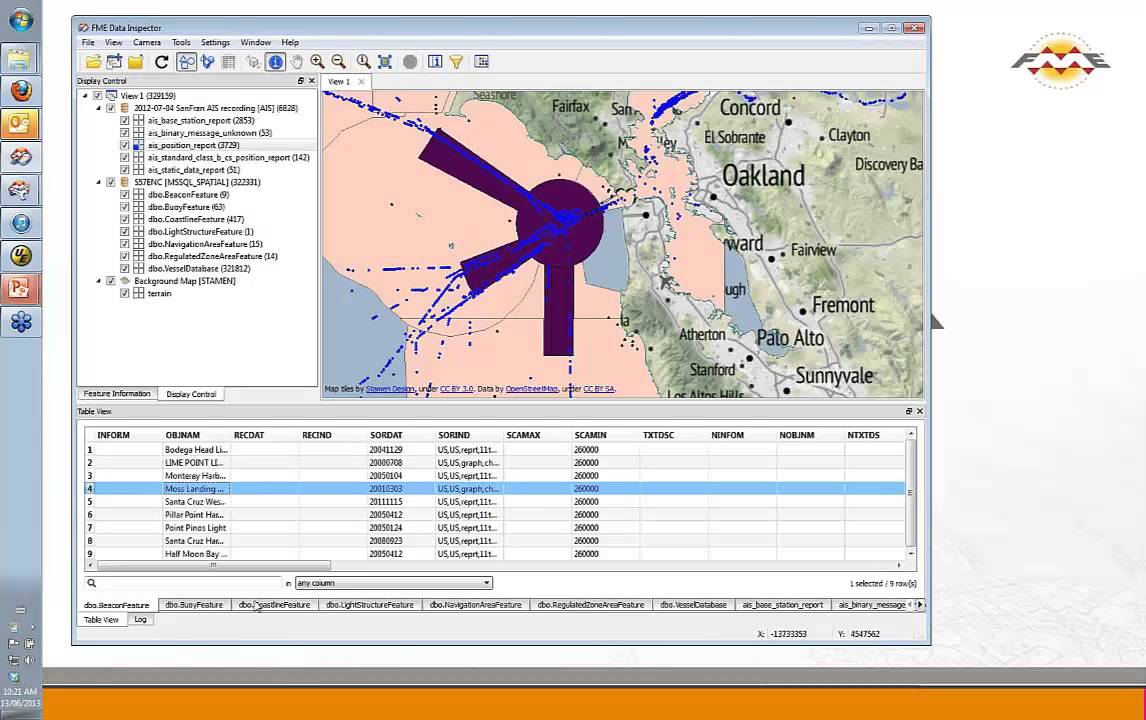Click table scrollbar down arrow
The image size is (1146, 720).
coord(911,553)
